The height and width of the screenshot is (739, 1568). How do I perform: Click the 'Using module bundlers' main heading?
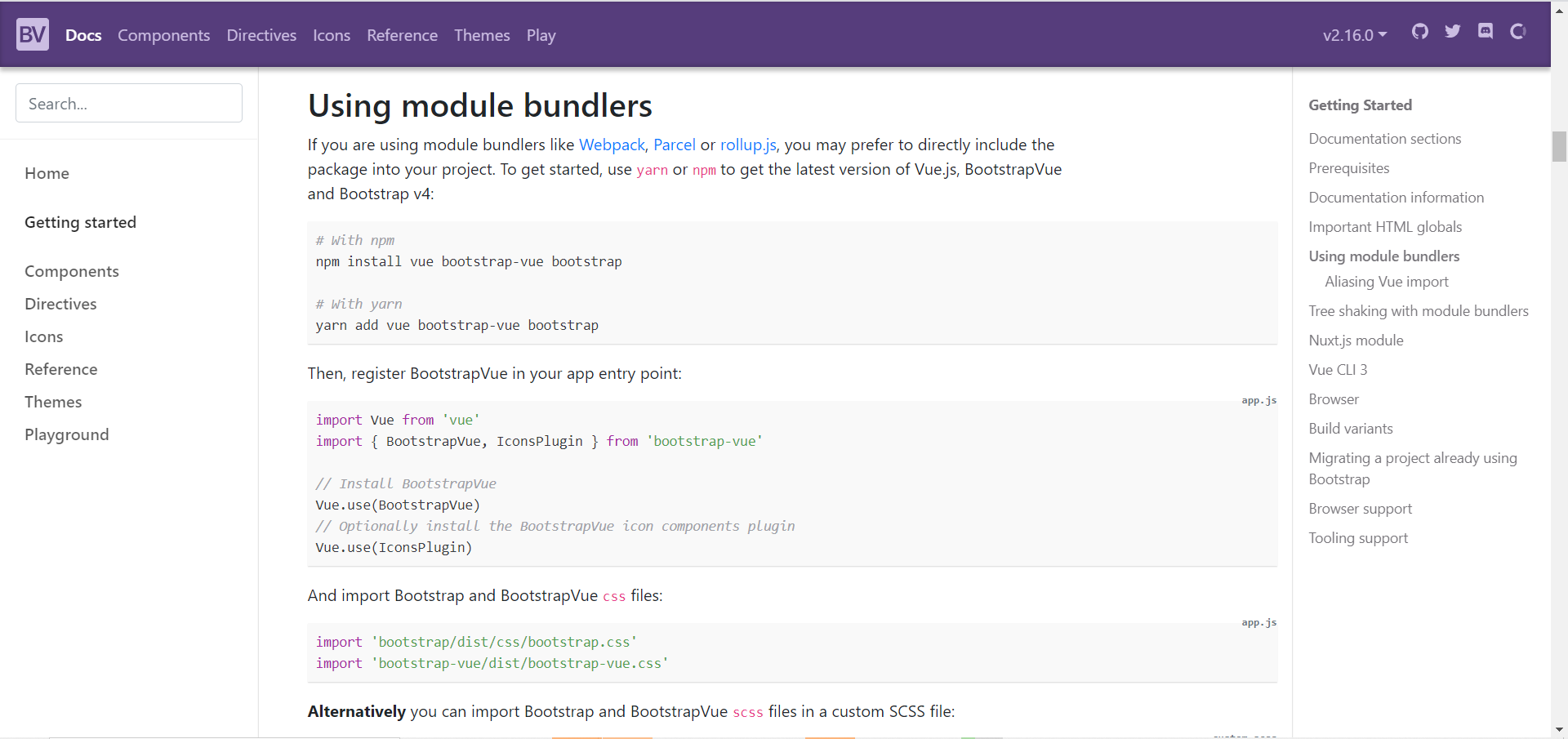point(479,106)
